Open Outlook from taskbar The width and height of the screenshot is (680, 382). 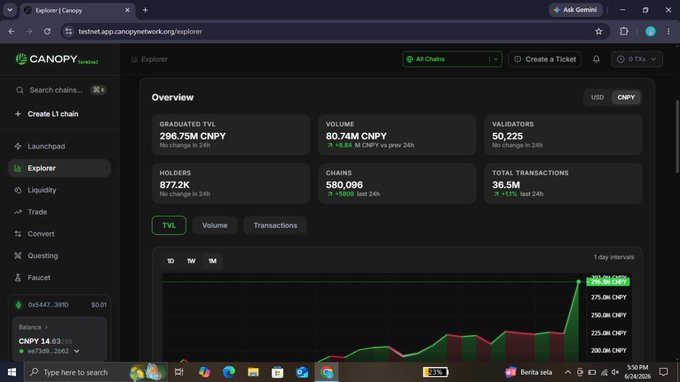coord(302,372)
